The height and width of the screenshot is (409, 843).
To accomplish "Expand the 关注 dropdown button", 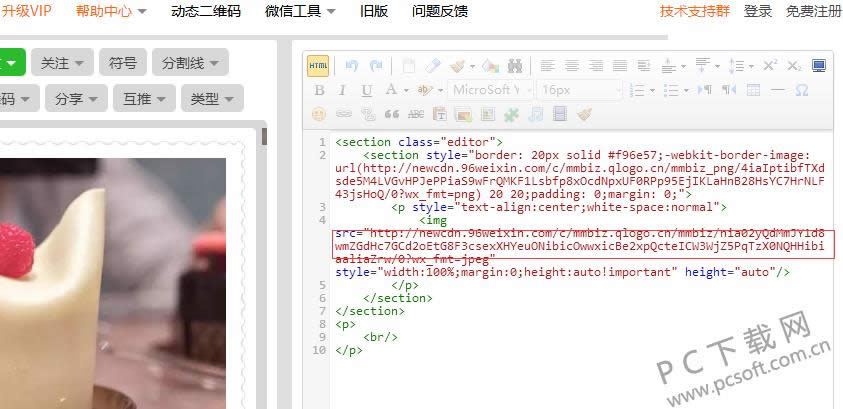I will click(62, 63).
